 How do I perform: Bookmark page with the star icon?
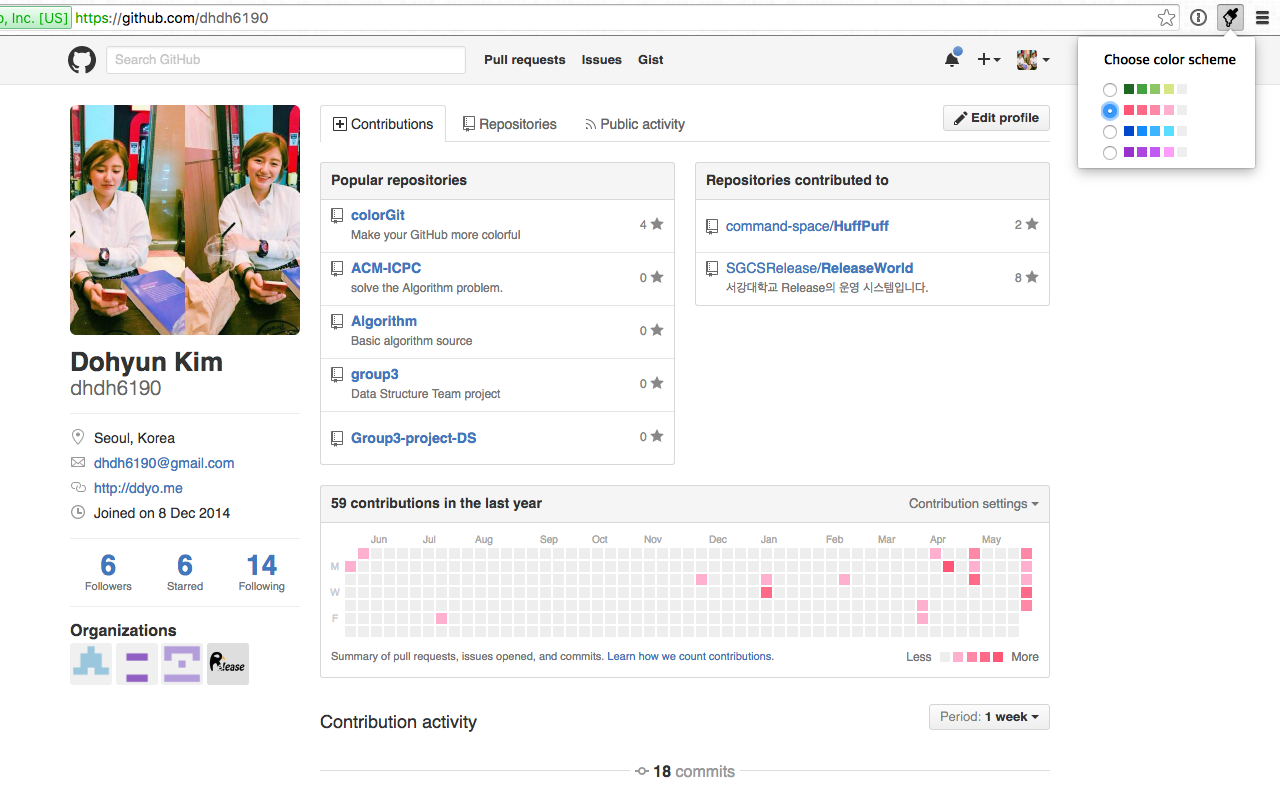(1166, 17)
